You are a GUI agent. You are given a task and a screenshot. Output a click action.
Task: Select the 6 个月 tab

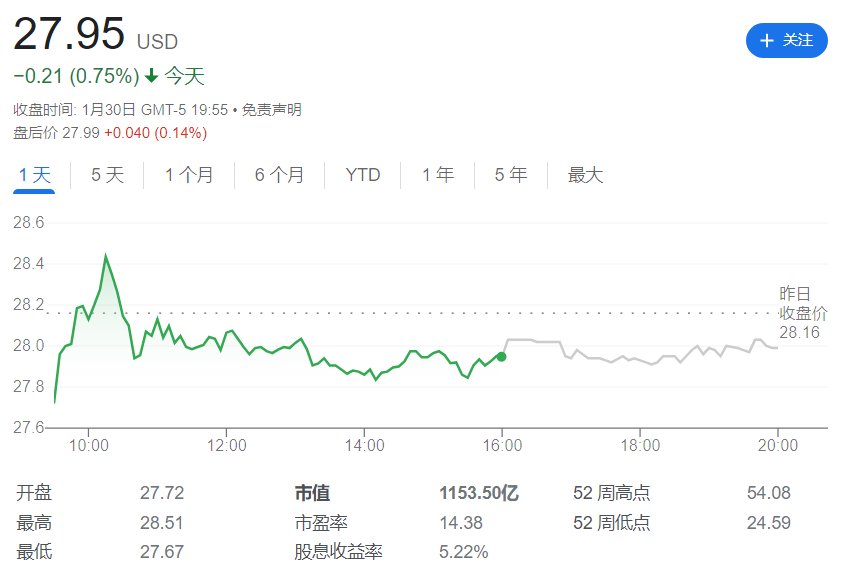[x=279, y=175]
